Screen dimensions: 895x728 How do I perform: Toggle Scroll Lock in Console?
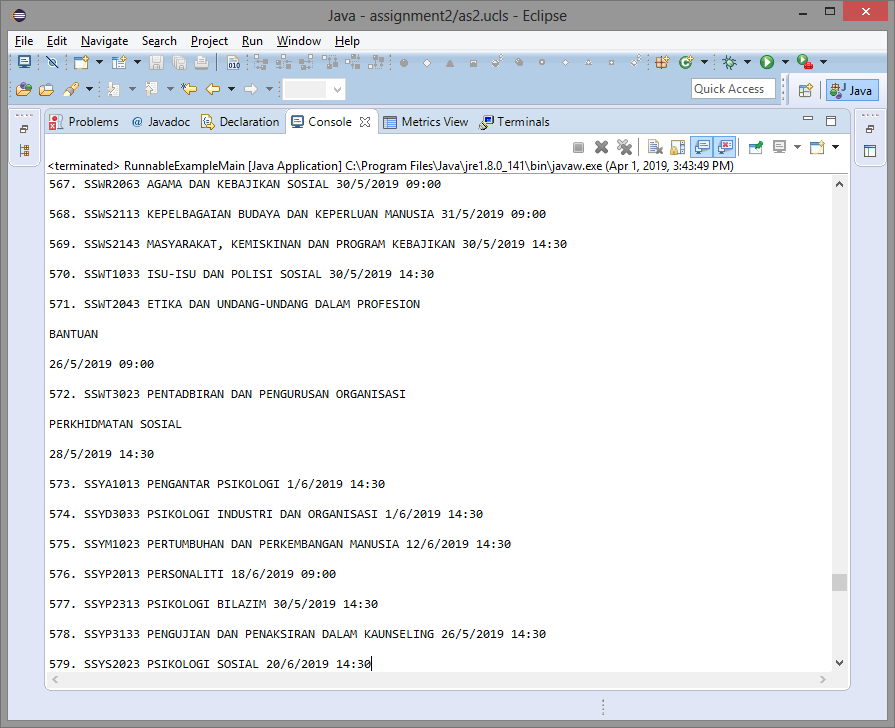(x=678, y=147)
